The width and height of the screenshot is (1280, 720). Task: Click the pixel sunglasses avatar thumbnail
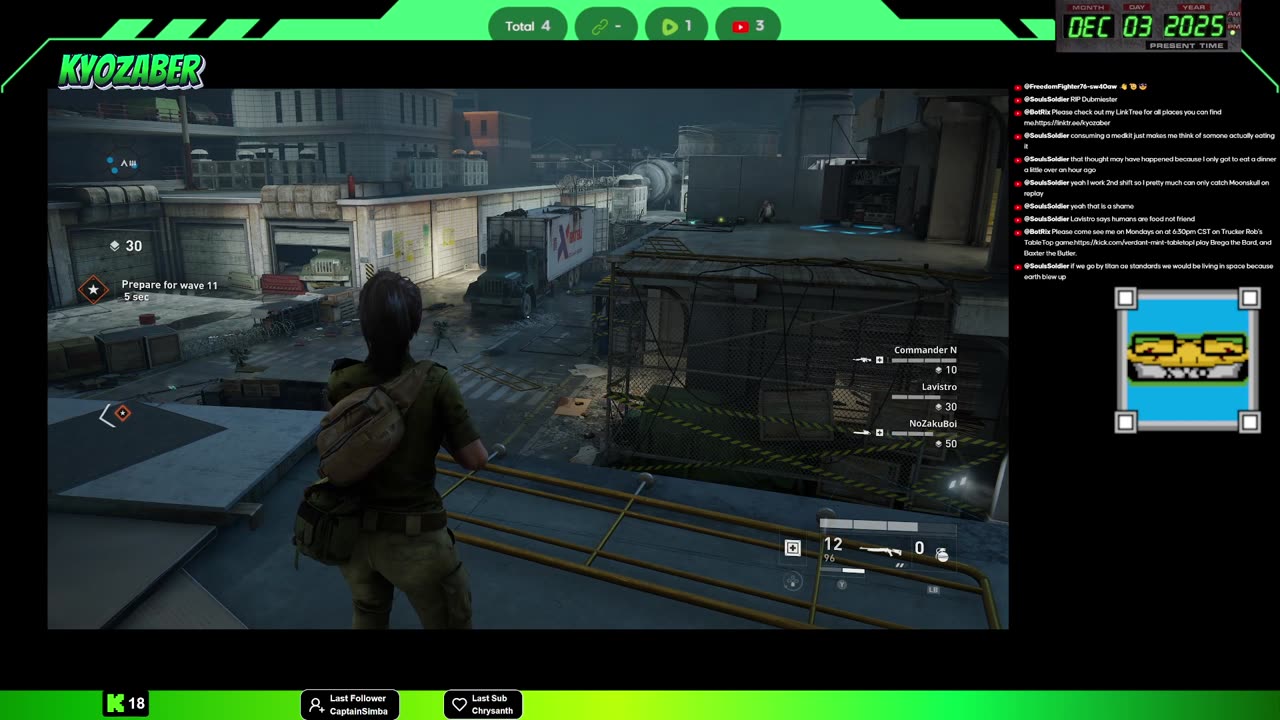1187,360
